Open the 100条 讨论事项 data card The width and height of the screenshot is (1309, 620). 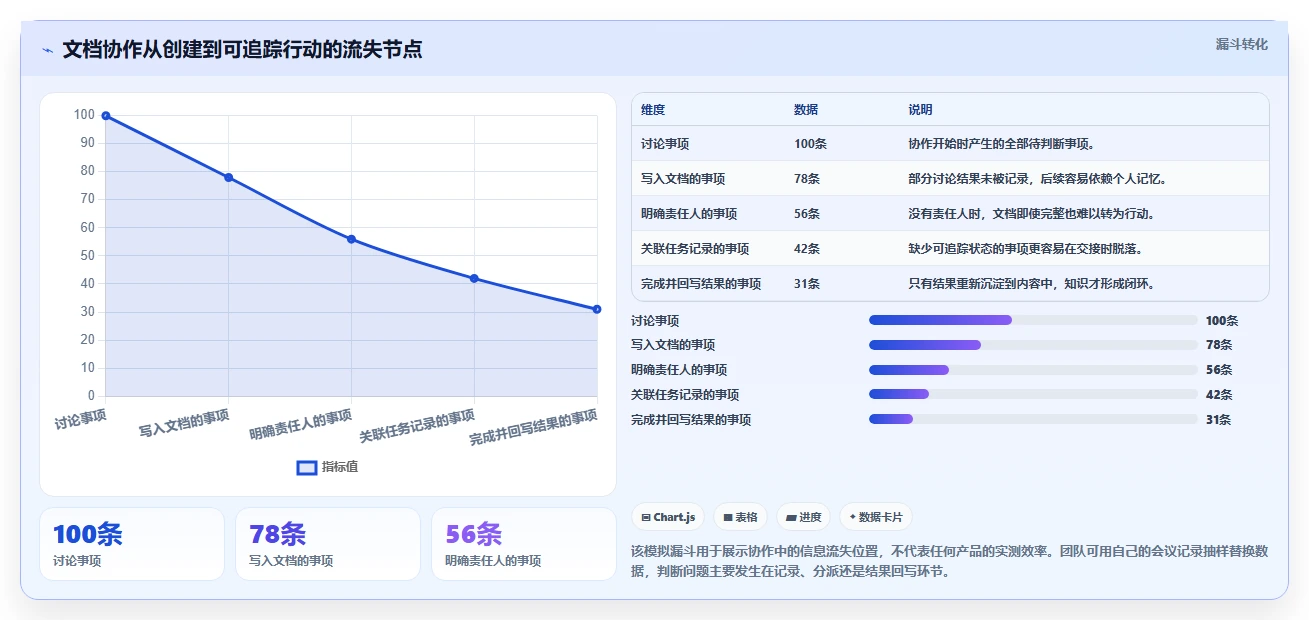(x=132, y=544)
